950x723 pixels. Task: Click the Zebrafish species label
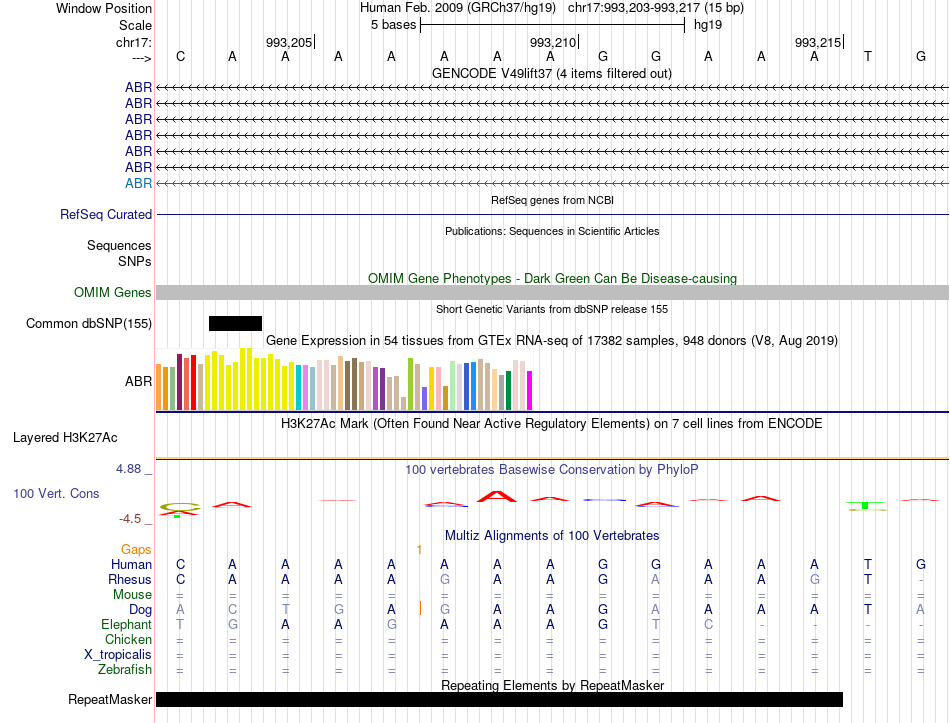(125, 670)
